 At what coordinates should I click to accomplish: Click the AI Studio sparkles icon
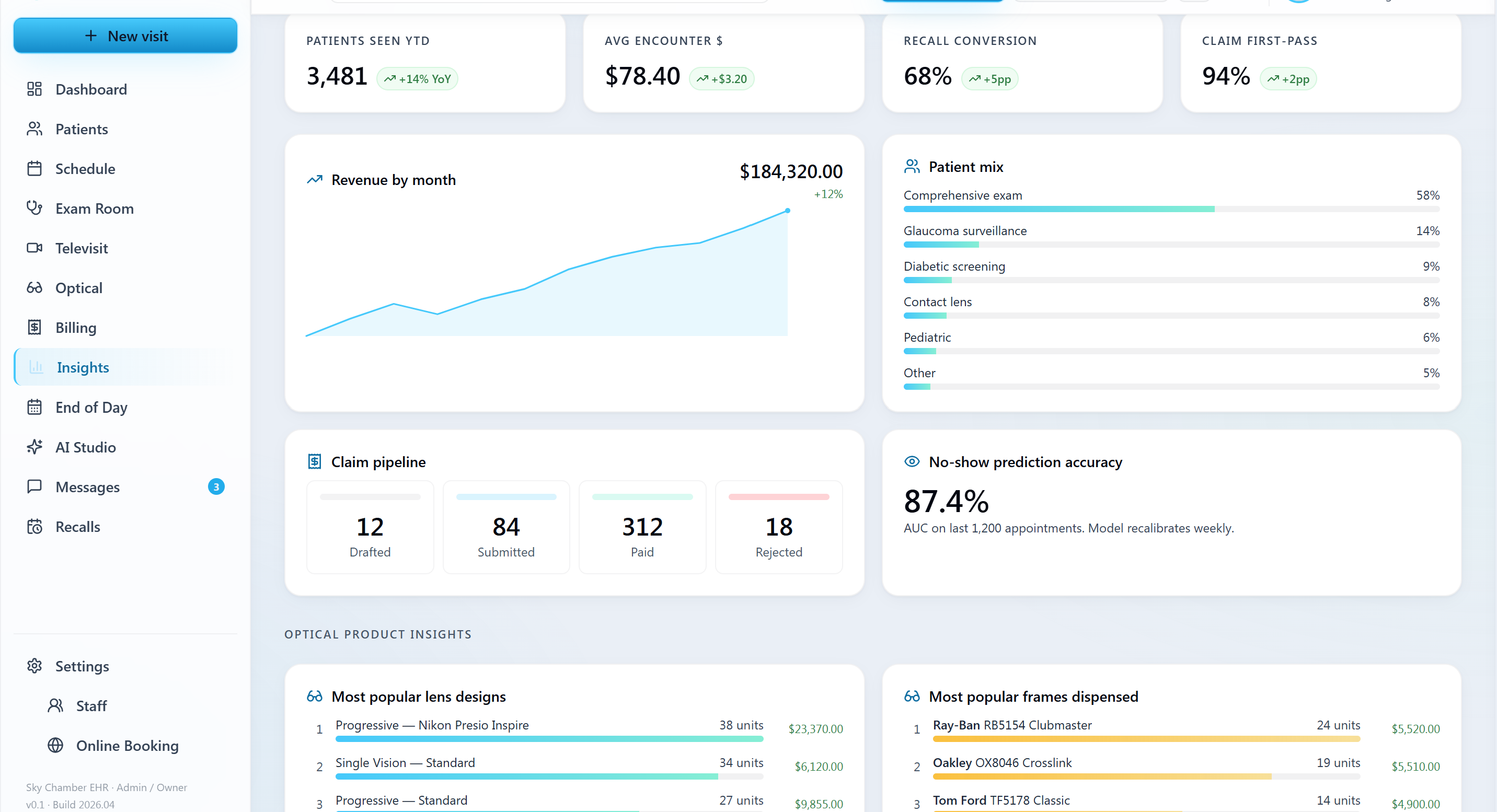click(34, 447)
